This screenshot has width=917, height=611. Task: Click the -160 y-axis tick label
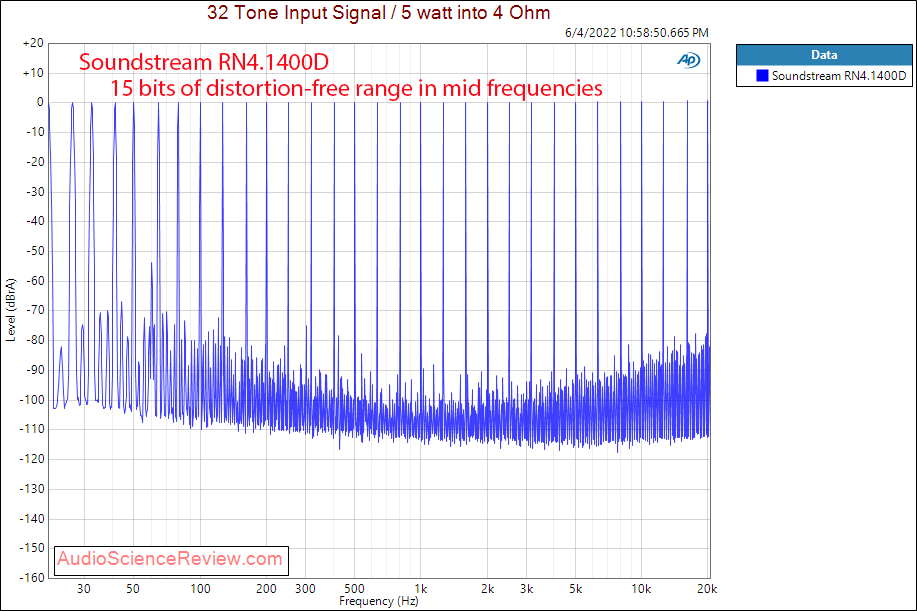(33, 578)
